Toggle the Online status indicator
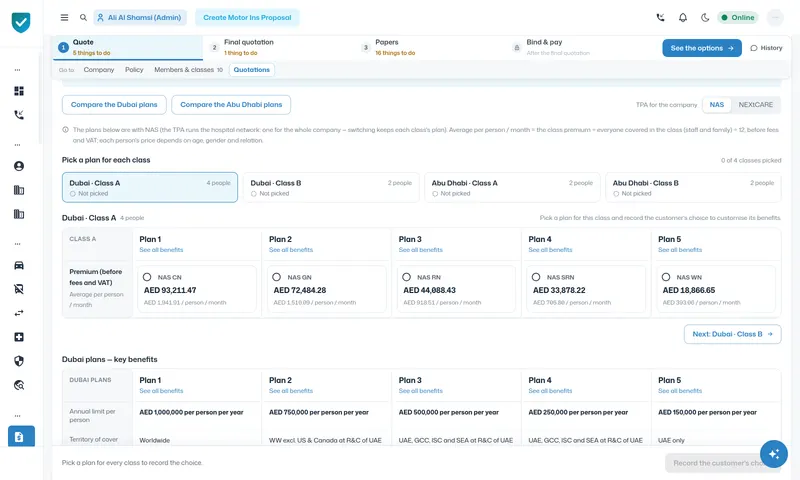 coord(737,17)
